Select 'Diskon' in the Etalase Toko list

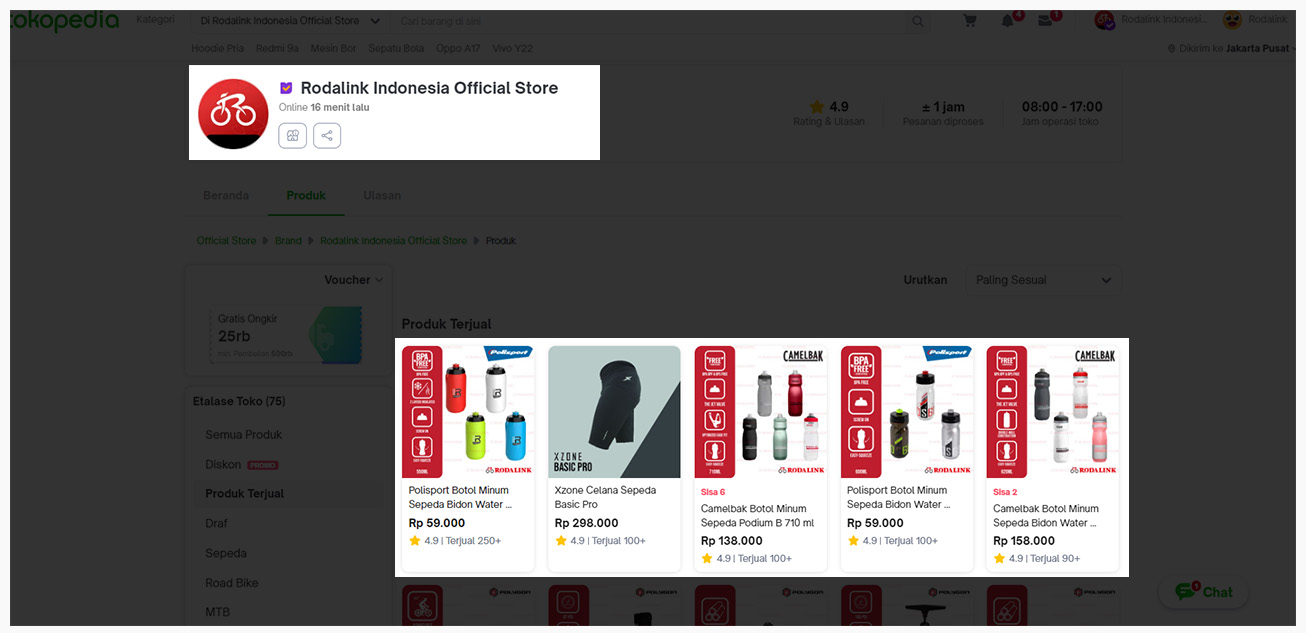click(220, 463)
